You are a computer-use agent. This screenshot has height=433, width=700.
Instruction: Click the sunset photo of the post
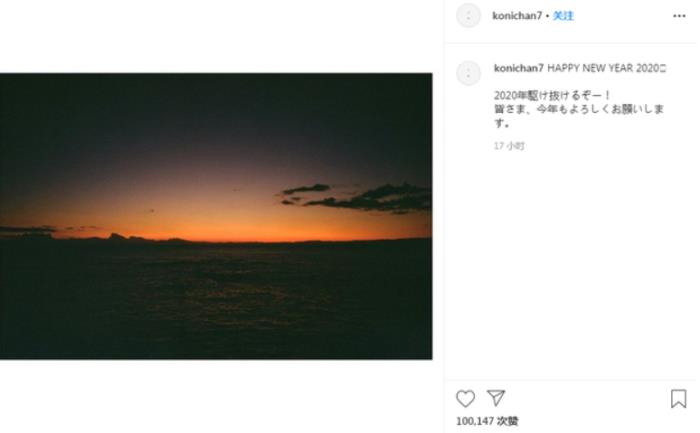coord(216,216)
